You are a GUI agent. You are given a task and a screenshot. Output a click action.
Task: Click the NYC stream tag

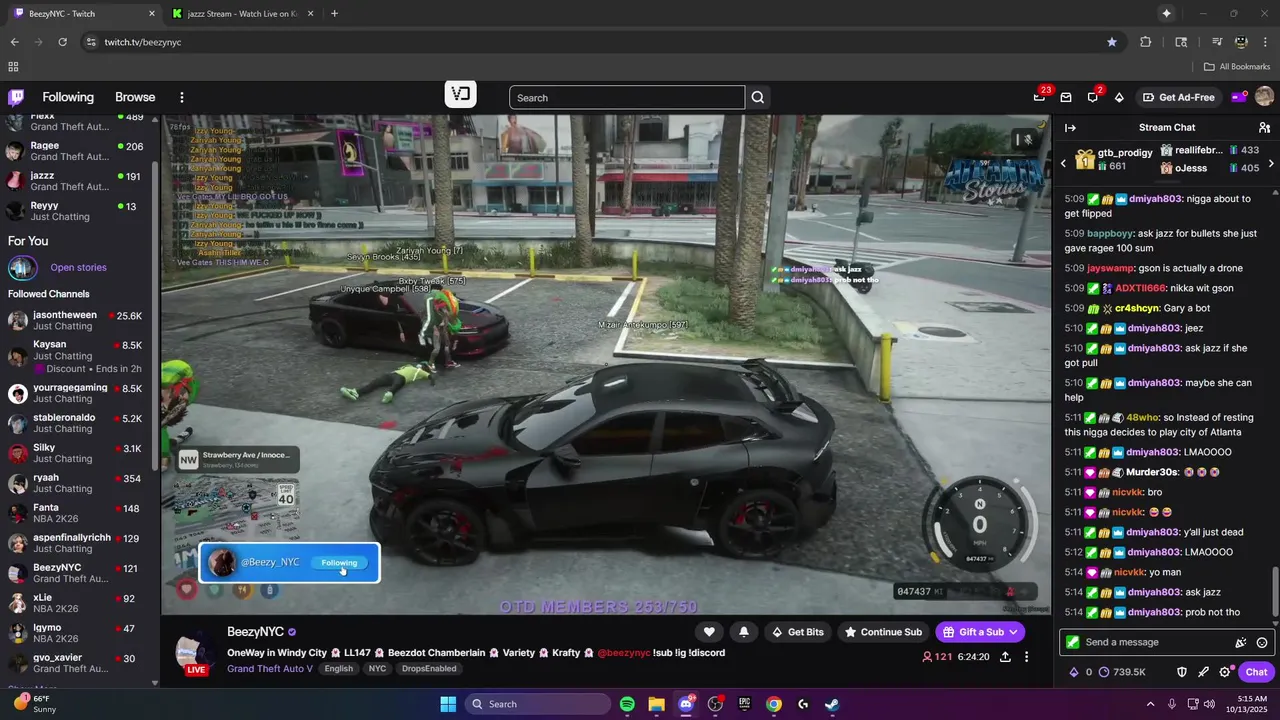377,669
